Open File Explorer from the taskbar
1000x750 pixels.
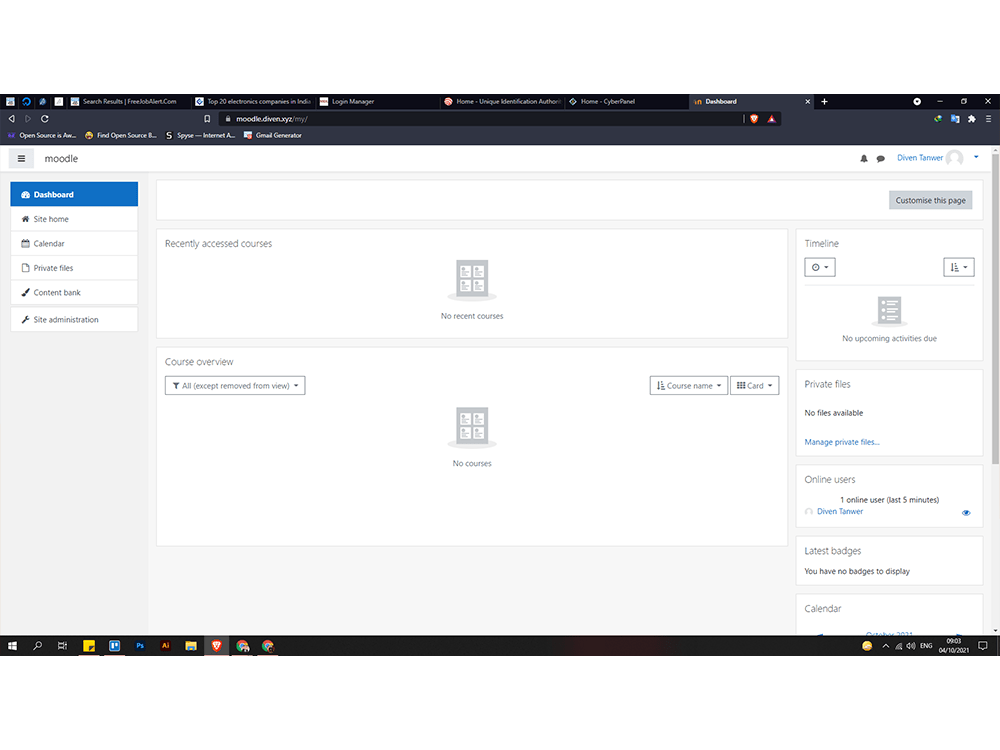[191, 646]
